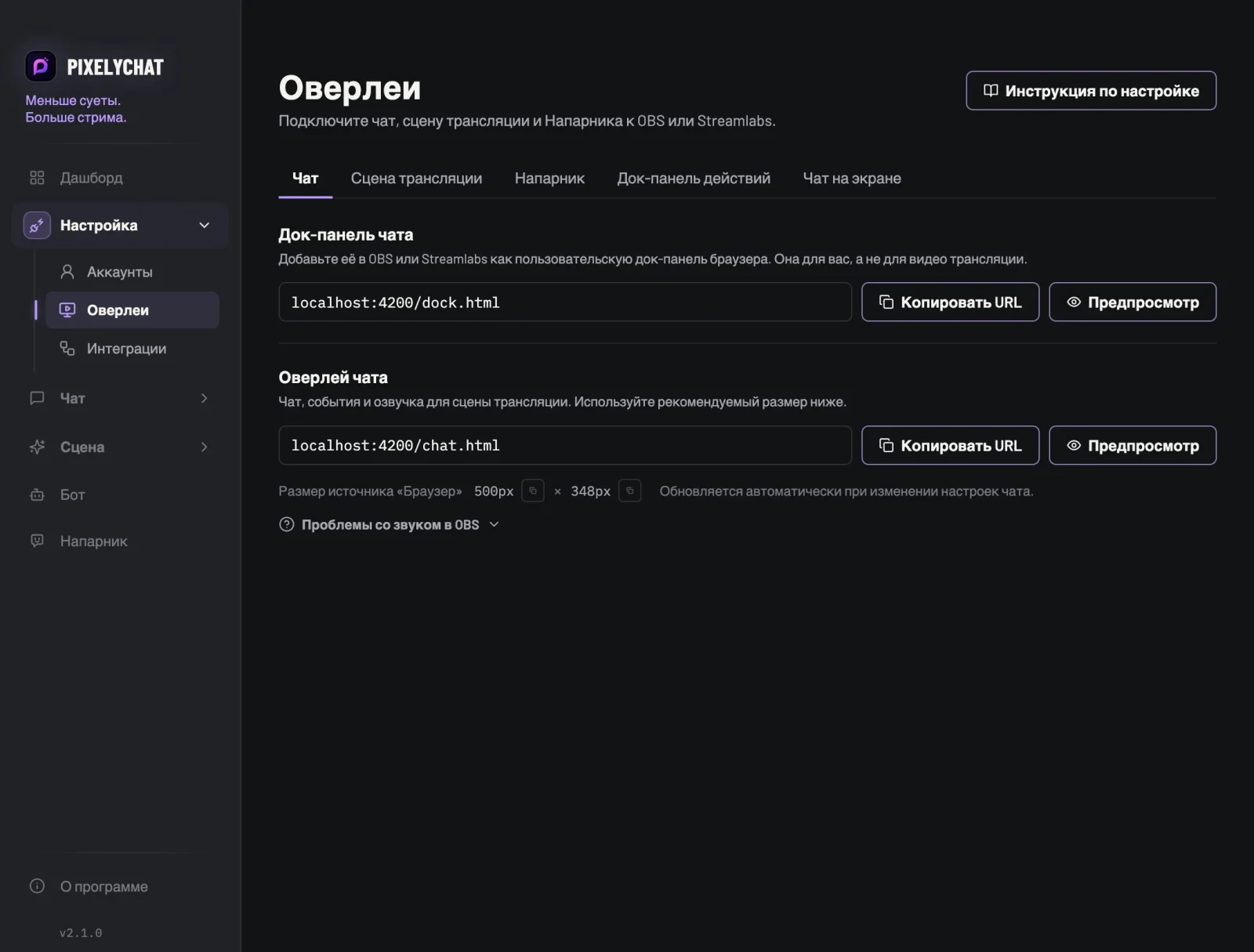The height and width of the screenshot is (952, 1254).
Task: Click the localhost:4200/dock.html URL field
Action: 565,302
